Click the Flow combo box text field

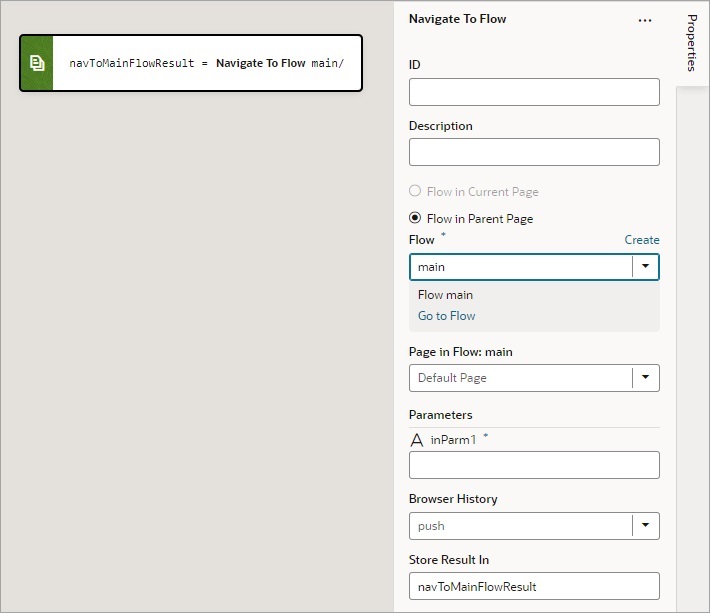520,267
